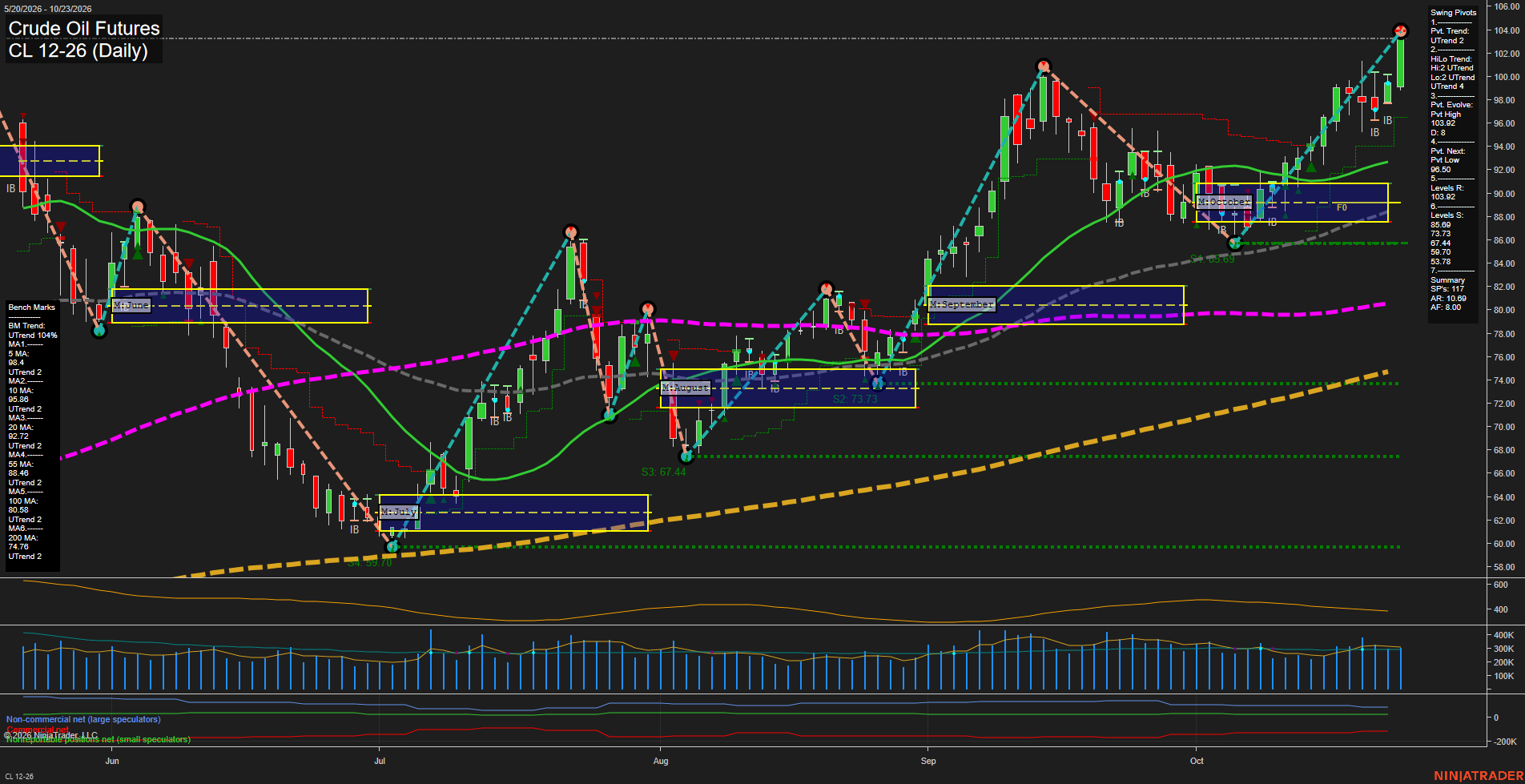Click the 106.00 price axis label
The width and height of the screenshot is (1525, 784).
(x=1507, y=7)
